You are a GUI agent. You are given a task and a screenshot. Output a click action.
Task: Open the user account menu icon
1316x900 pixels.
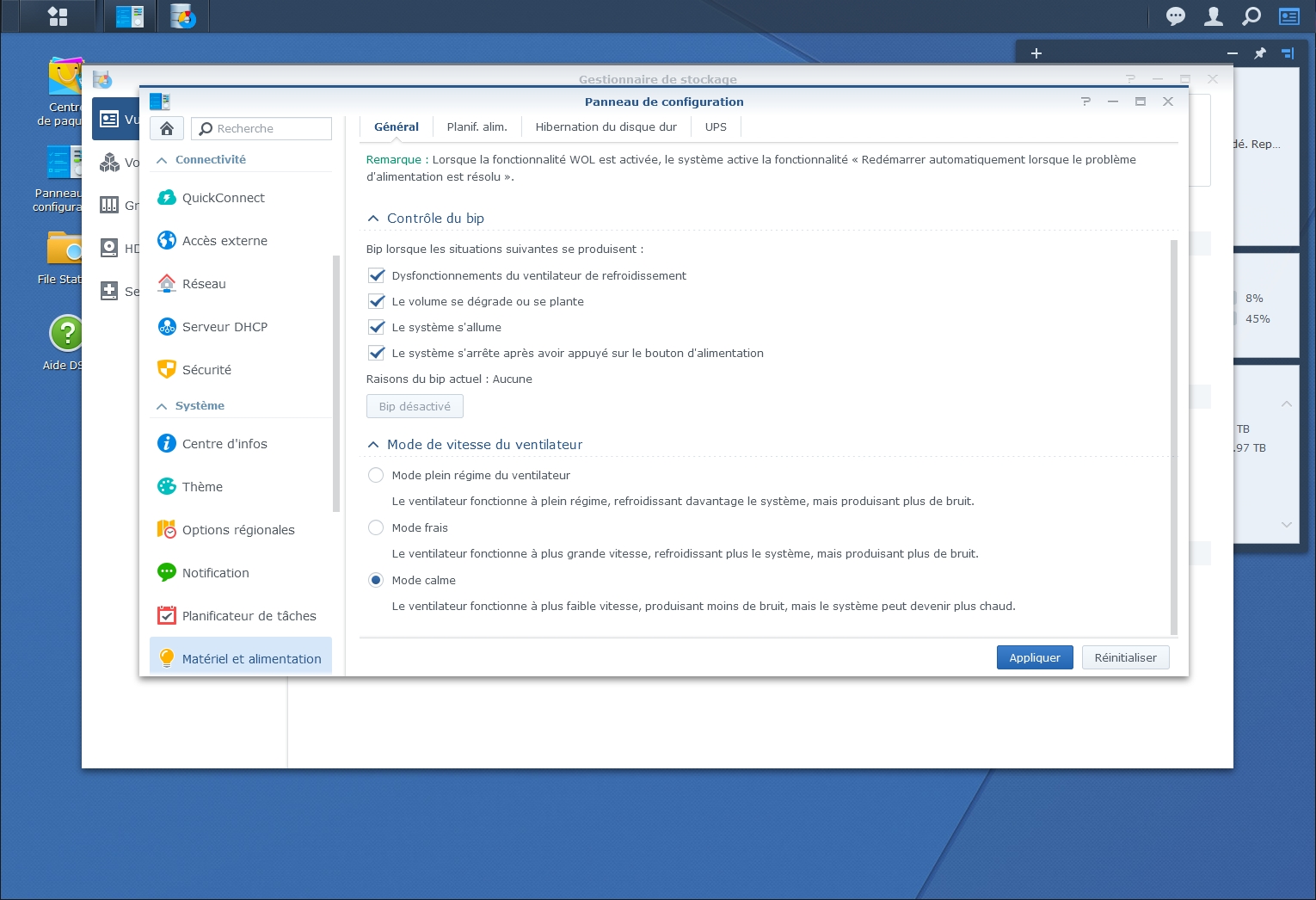pyautogui.click(x=1213, y=16)
